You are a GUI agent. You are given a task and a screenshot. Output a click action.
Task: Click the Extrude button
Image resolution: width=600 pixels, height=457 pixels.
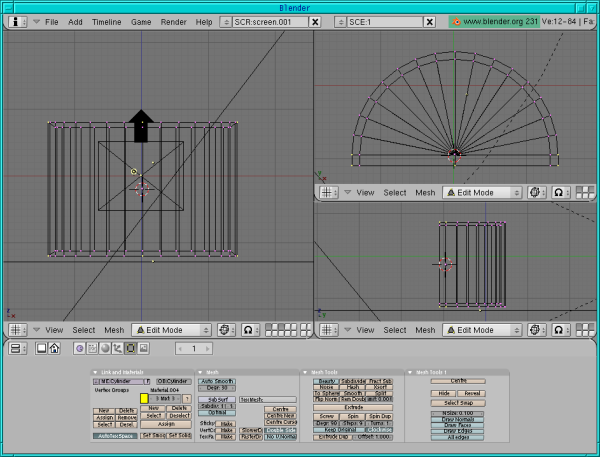click(x=354, y=408)
